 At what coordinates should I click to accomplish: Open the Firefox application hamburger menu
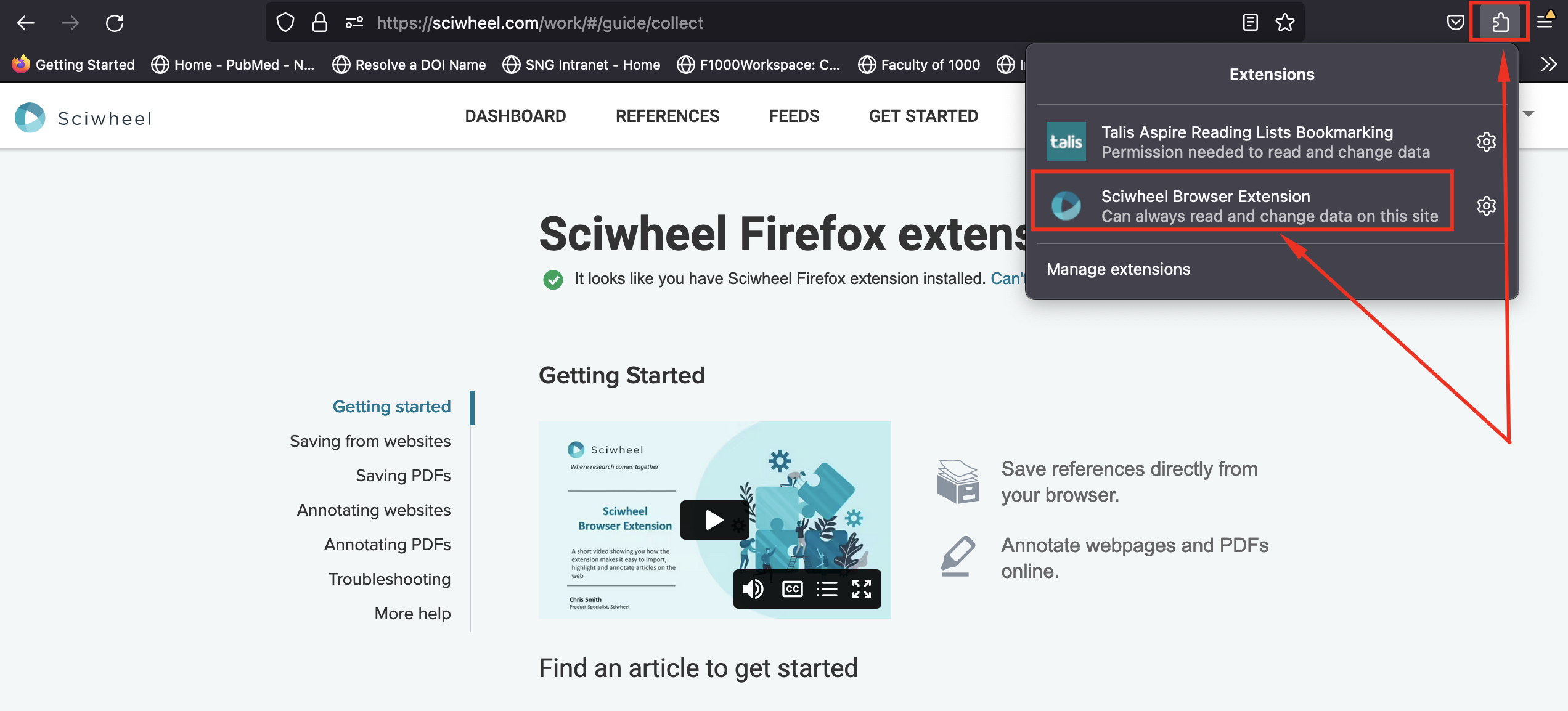1545,23
